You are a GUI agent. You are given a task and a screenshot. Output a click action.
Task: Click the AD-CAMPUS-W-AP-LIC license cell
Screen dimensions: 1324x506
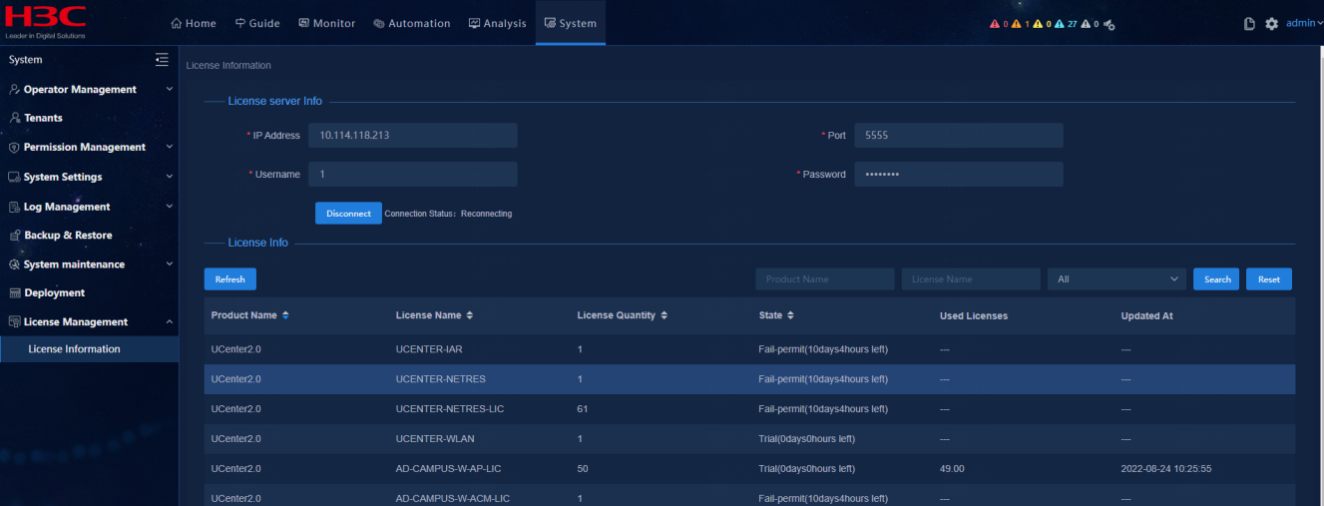click(446, 469)
